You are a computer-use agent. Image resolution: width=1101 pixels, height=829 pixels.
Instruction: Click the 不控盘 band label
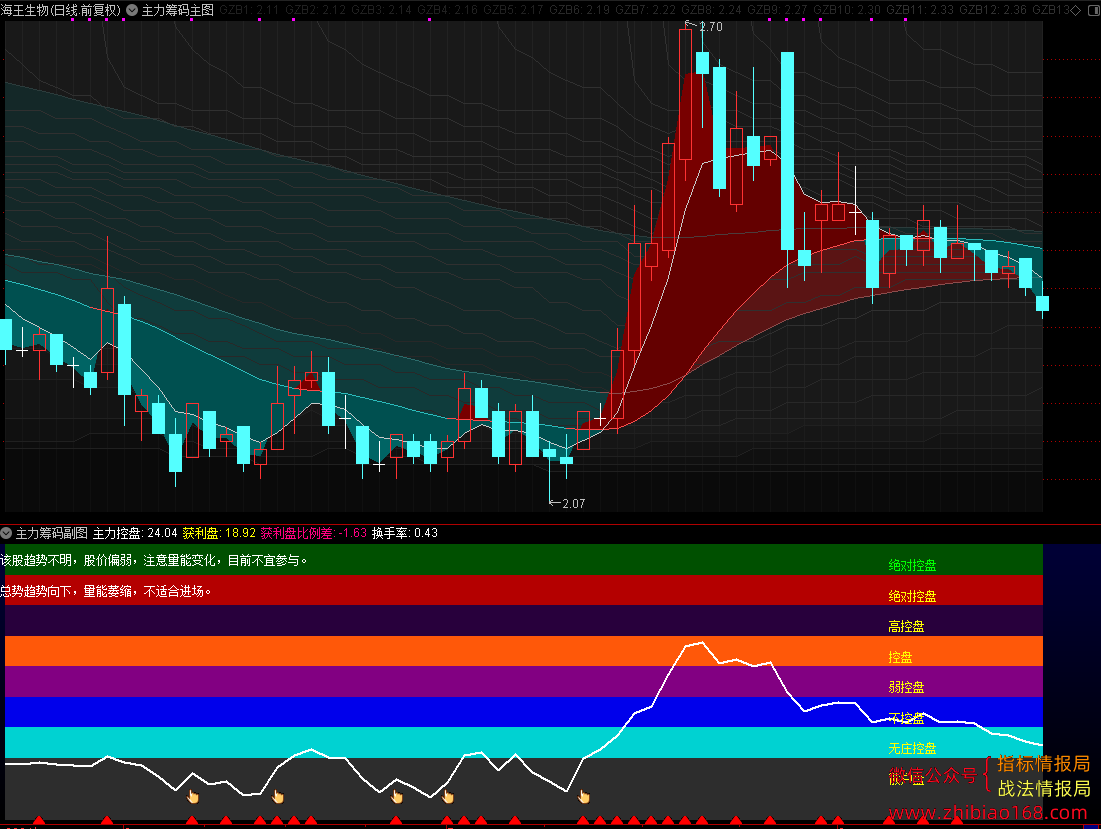[906, 717]
